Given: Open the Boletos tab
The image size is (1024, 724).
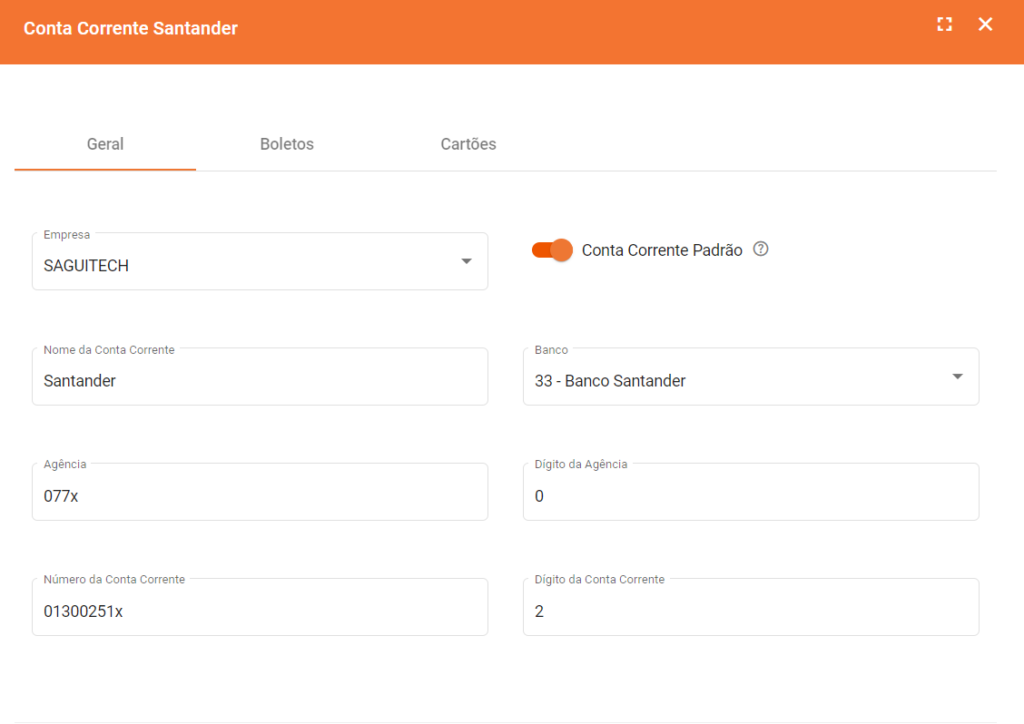Looking at the screenshot, I should coord(287,144).
